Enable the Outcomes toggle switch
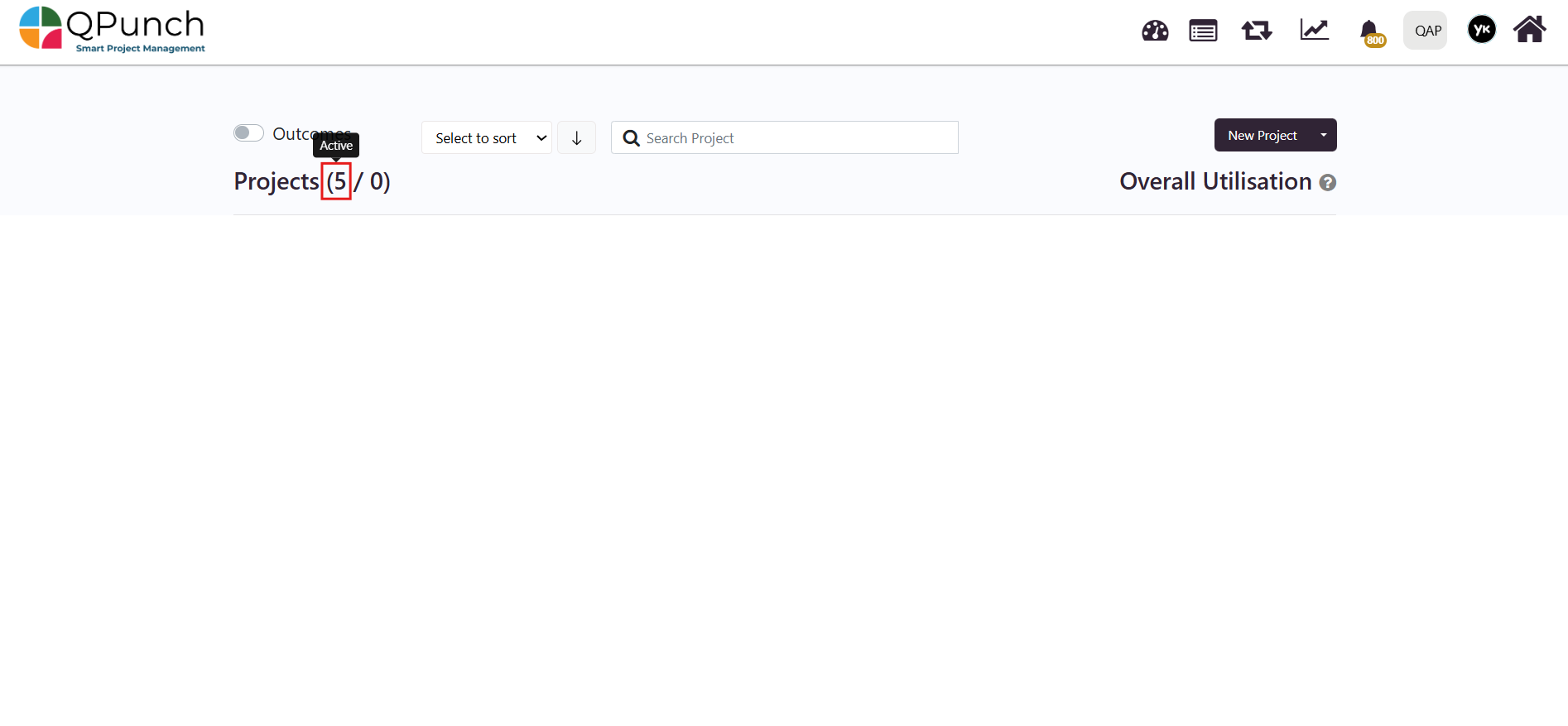The image size is (1568, 726). tap(248, 133)
